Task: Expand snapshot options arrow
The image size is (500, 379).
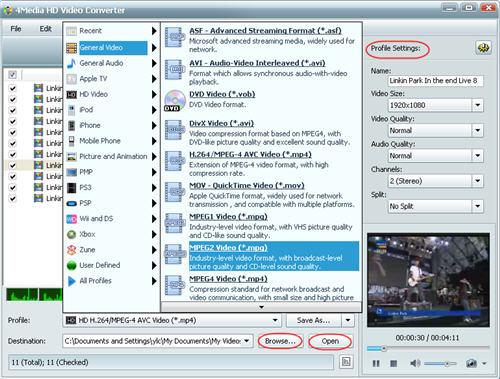Action: coord(484,363)
